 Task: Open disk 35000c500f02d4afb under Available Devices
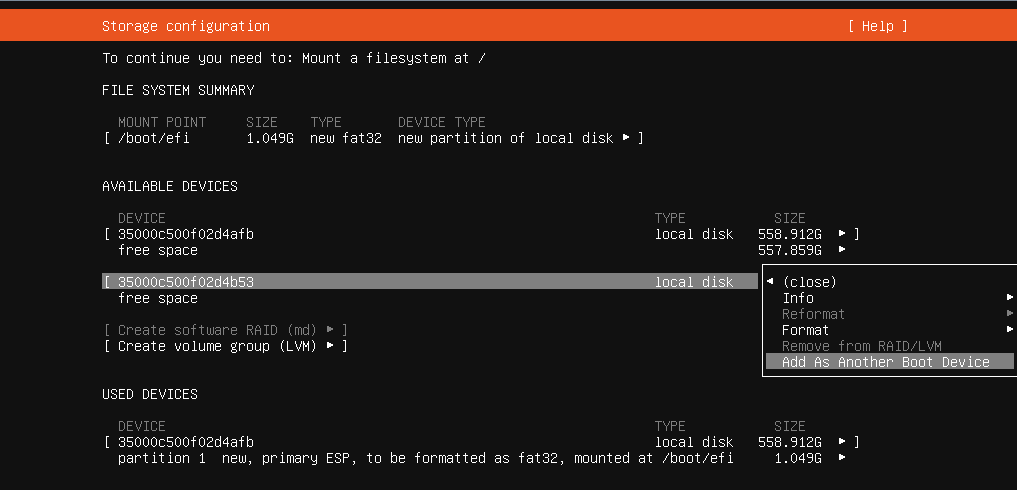[186, 234]
